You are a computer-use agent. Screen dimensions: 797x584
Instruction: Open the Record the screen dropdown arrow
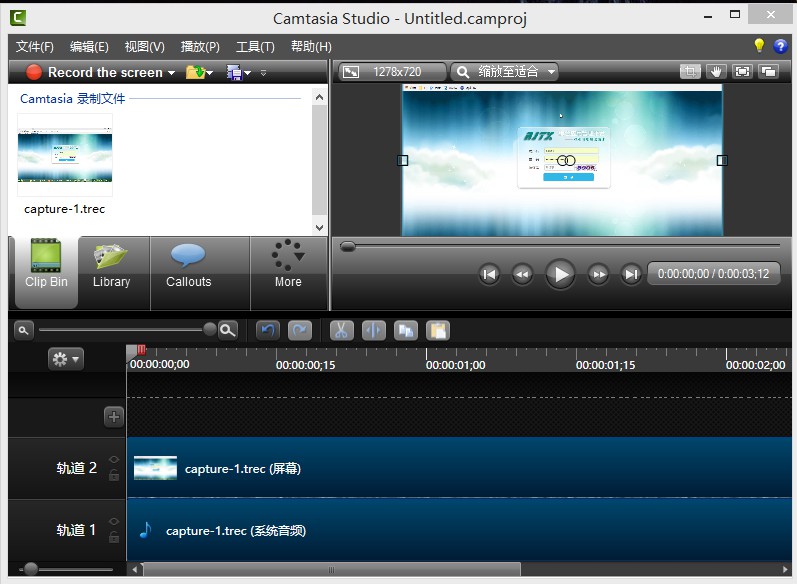tap(171, 73)
